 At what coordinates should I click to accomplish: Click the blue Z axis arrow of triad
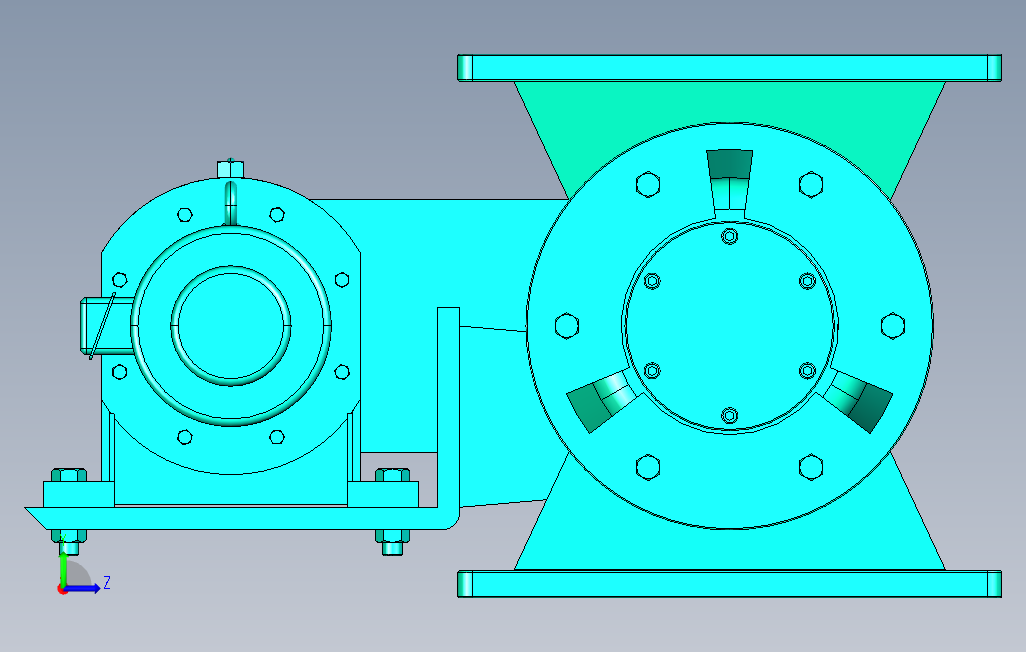pyautogui.click(x=82, y=589)
